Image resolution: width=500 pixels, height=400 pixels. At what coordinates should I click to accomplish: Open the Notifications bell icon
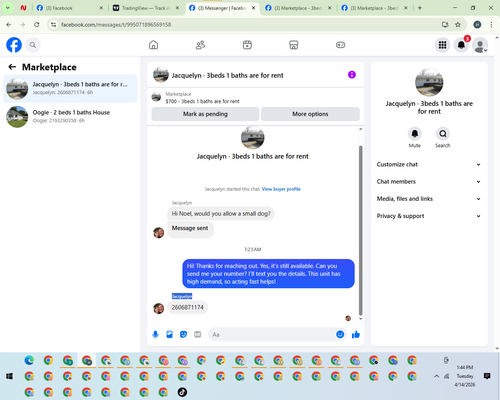(x=461, y=45)
